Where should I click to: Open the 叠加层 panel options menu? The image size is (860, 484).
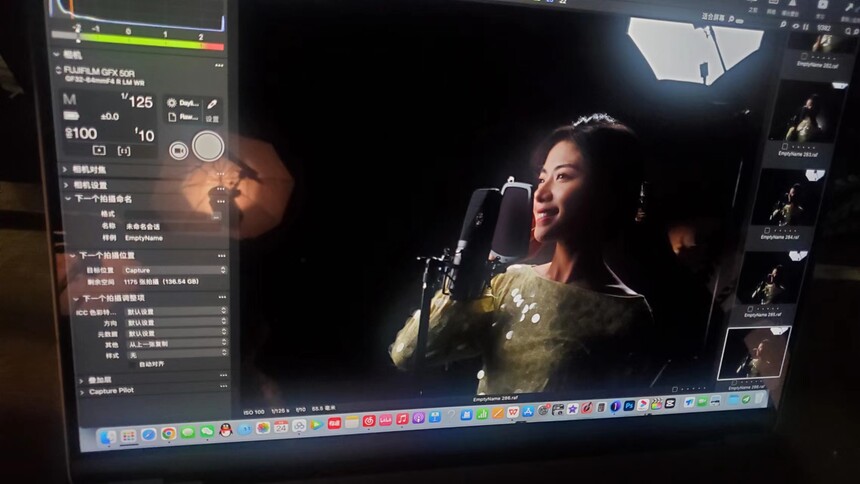pos(223,375)
